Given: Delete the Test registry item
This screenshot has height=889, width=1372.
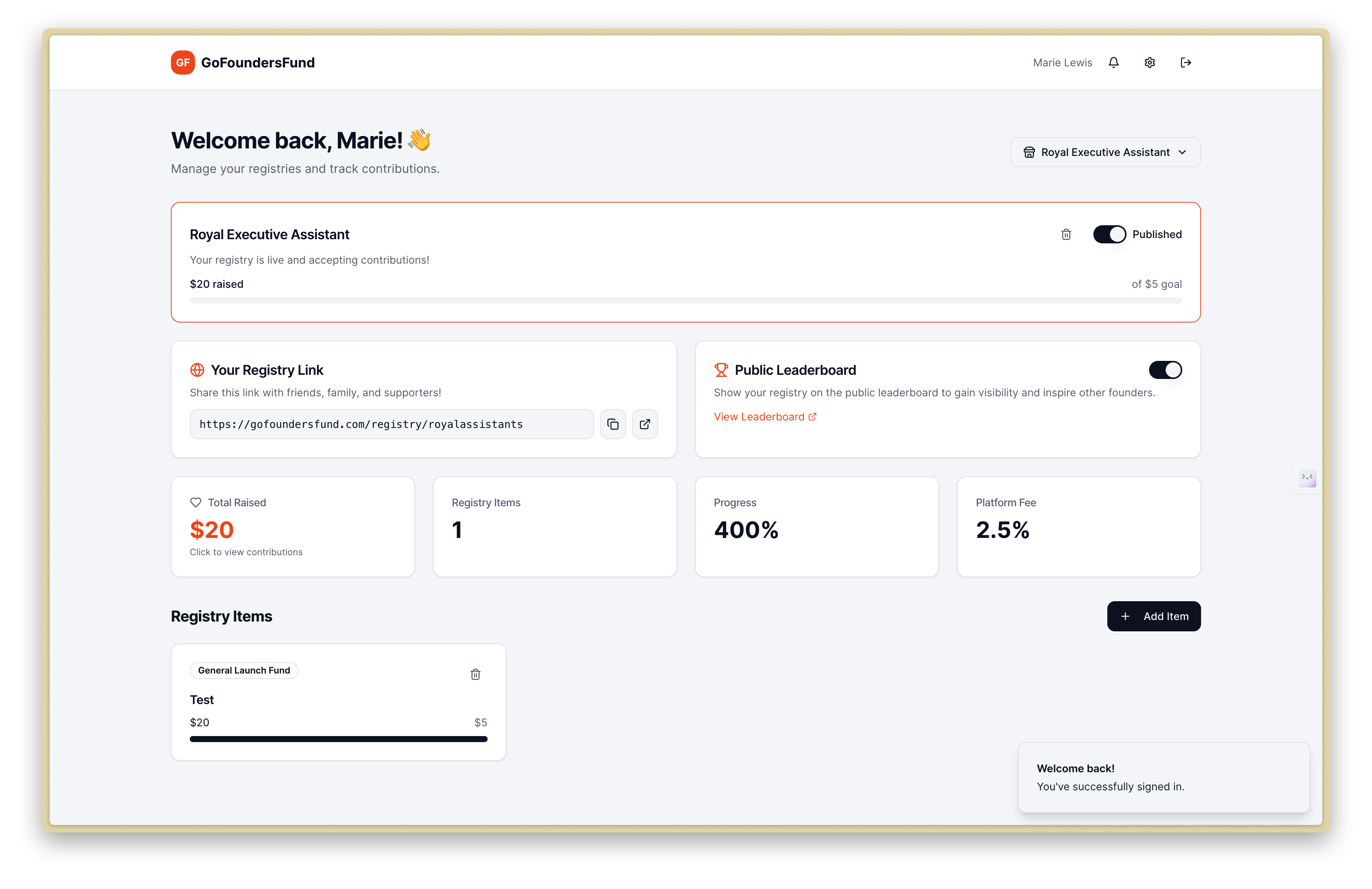Looking at the screenshot, I should (475, 674).
